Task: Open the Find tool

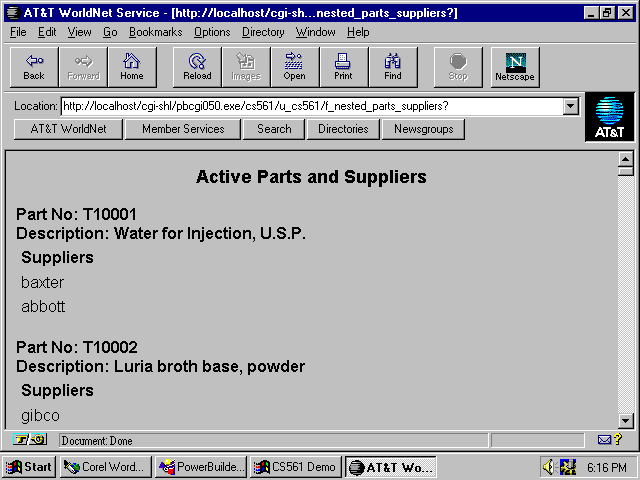Action: click(x=393, y=67)
